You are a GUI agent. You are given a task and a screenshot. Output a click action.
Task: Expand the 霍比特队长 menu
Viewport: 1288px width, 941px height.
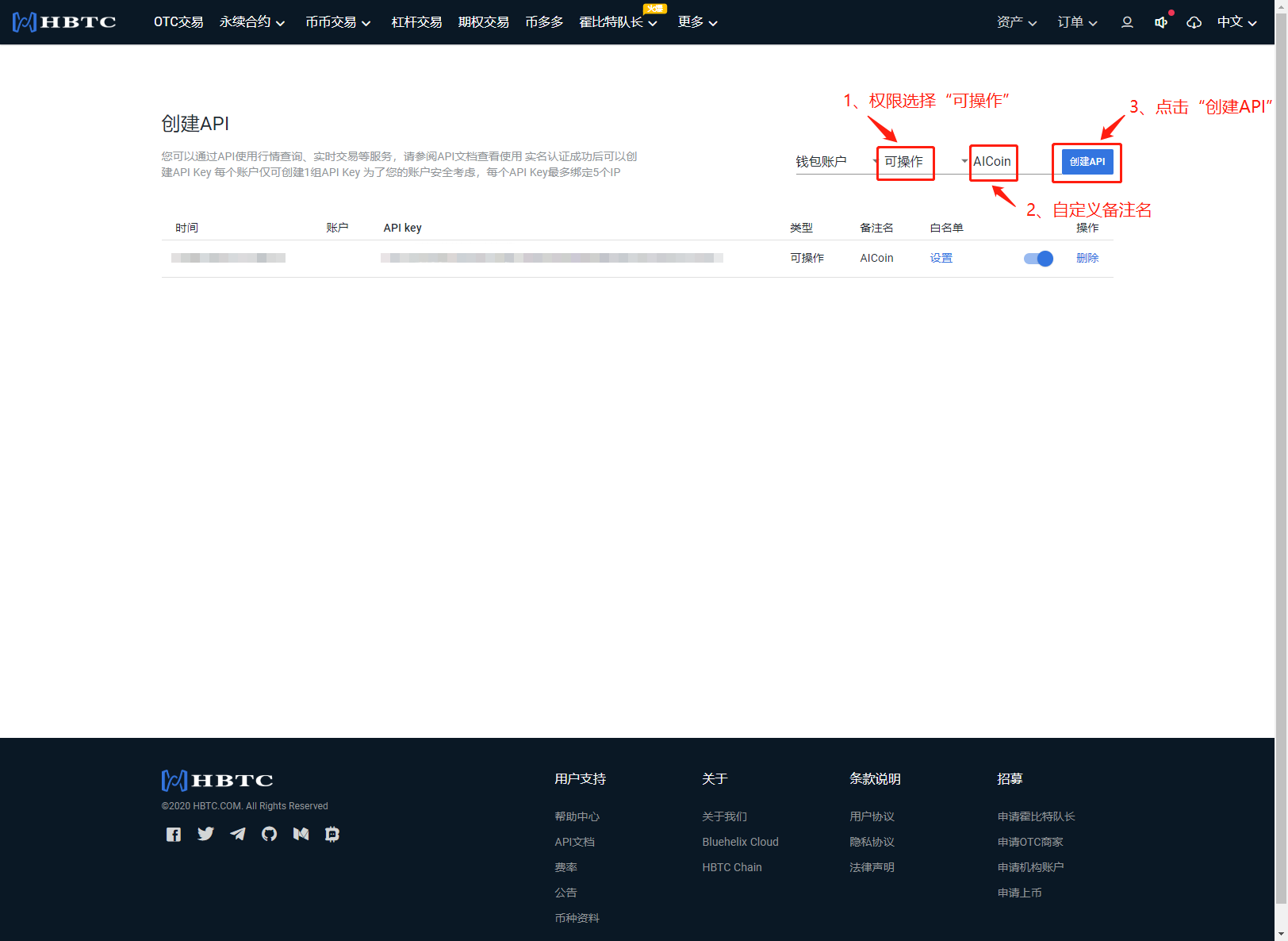[x=619, y=22]
